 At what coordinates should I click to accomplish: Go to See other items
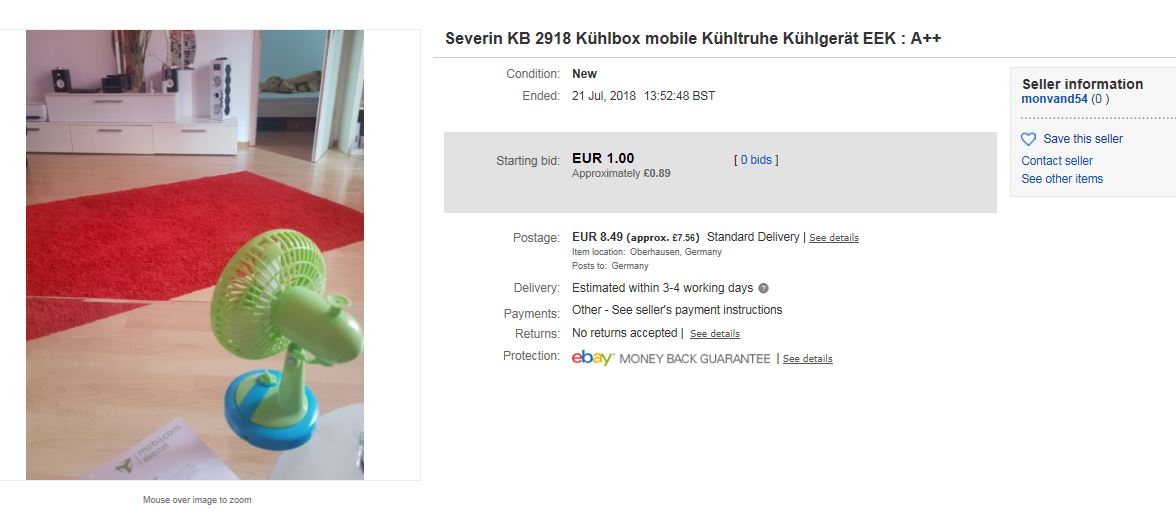click(1062, 179)
